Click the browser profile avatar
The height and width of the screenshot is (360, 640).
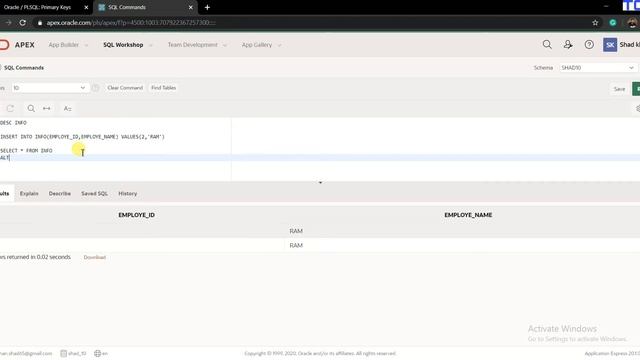pos(633,23)
